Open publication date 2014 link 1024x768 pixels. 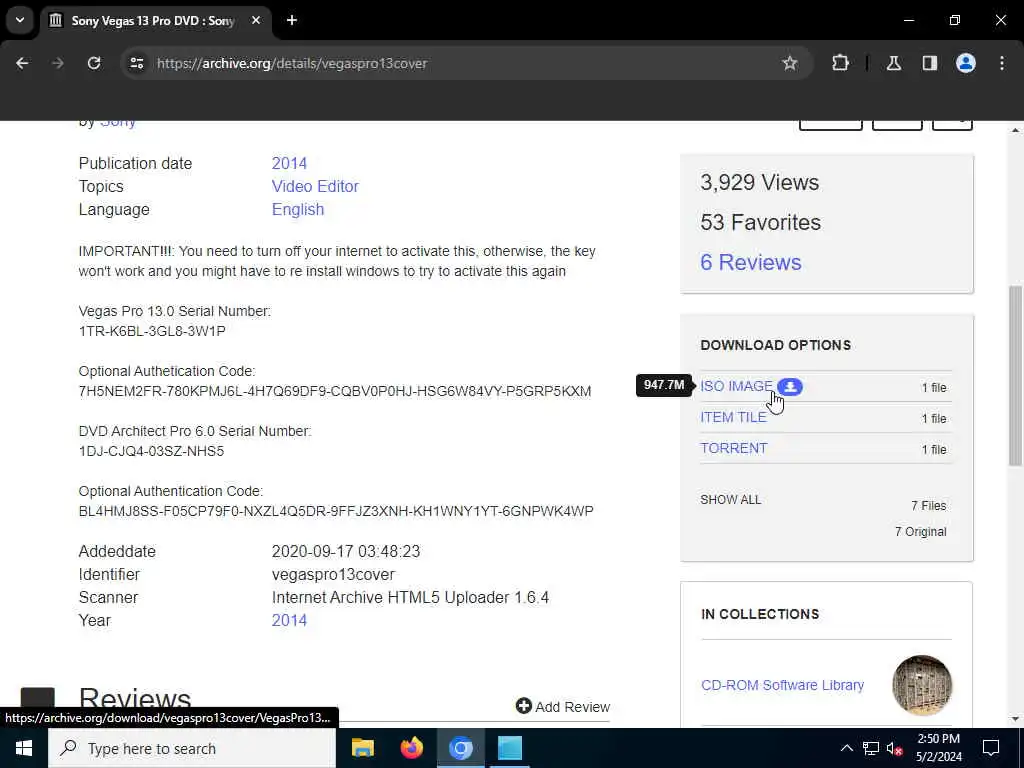(x=289, y=163)
